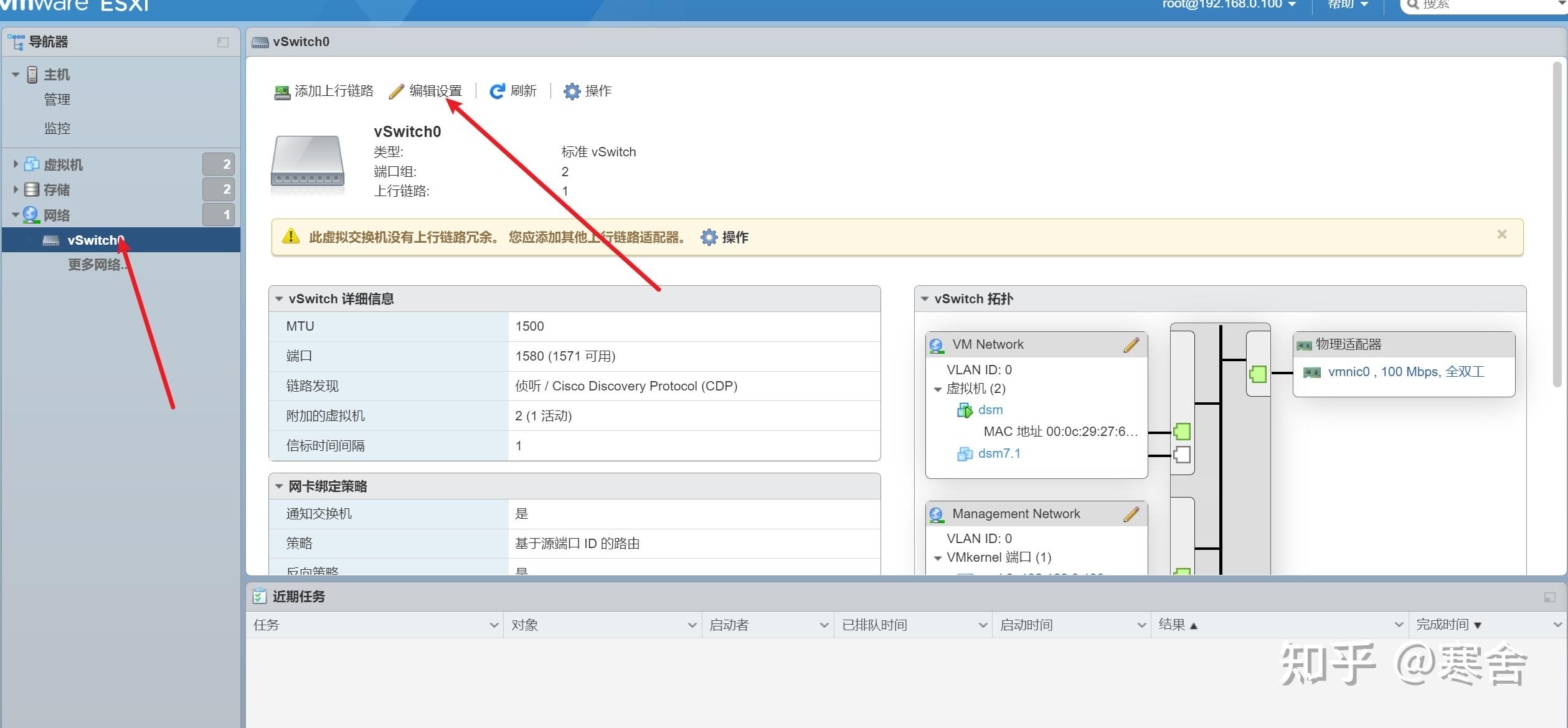The width and height of the screenshot is (1568, 728).
Task: Select vSwitch0 in the navigator
Action: click(x=121, y=240)
